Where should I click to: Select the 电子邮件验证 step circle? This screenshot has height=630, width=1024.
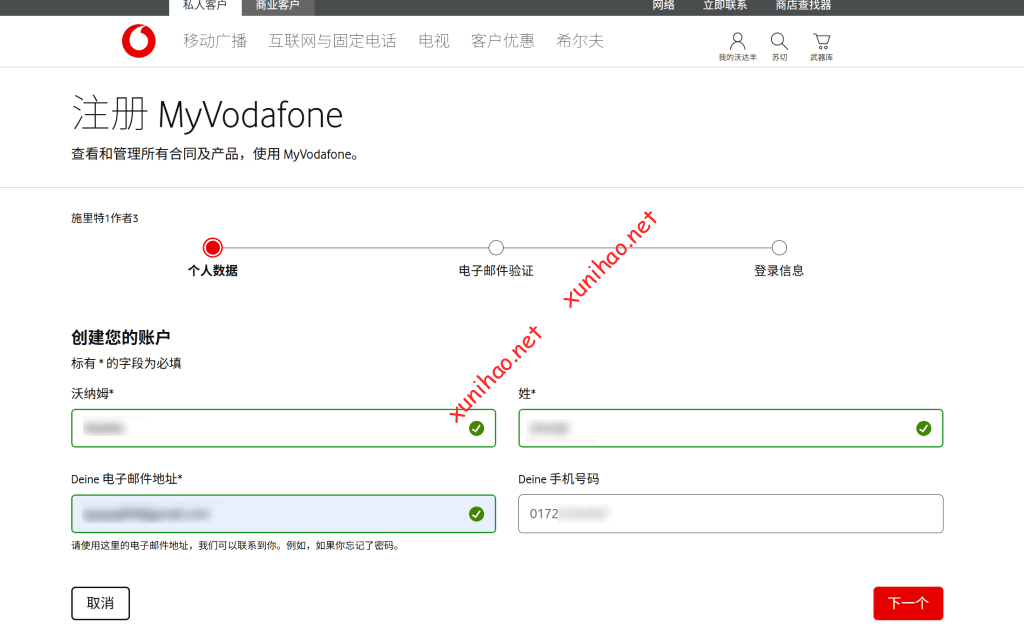point(496,248)
